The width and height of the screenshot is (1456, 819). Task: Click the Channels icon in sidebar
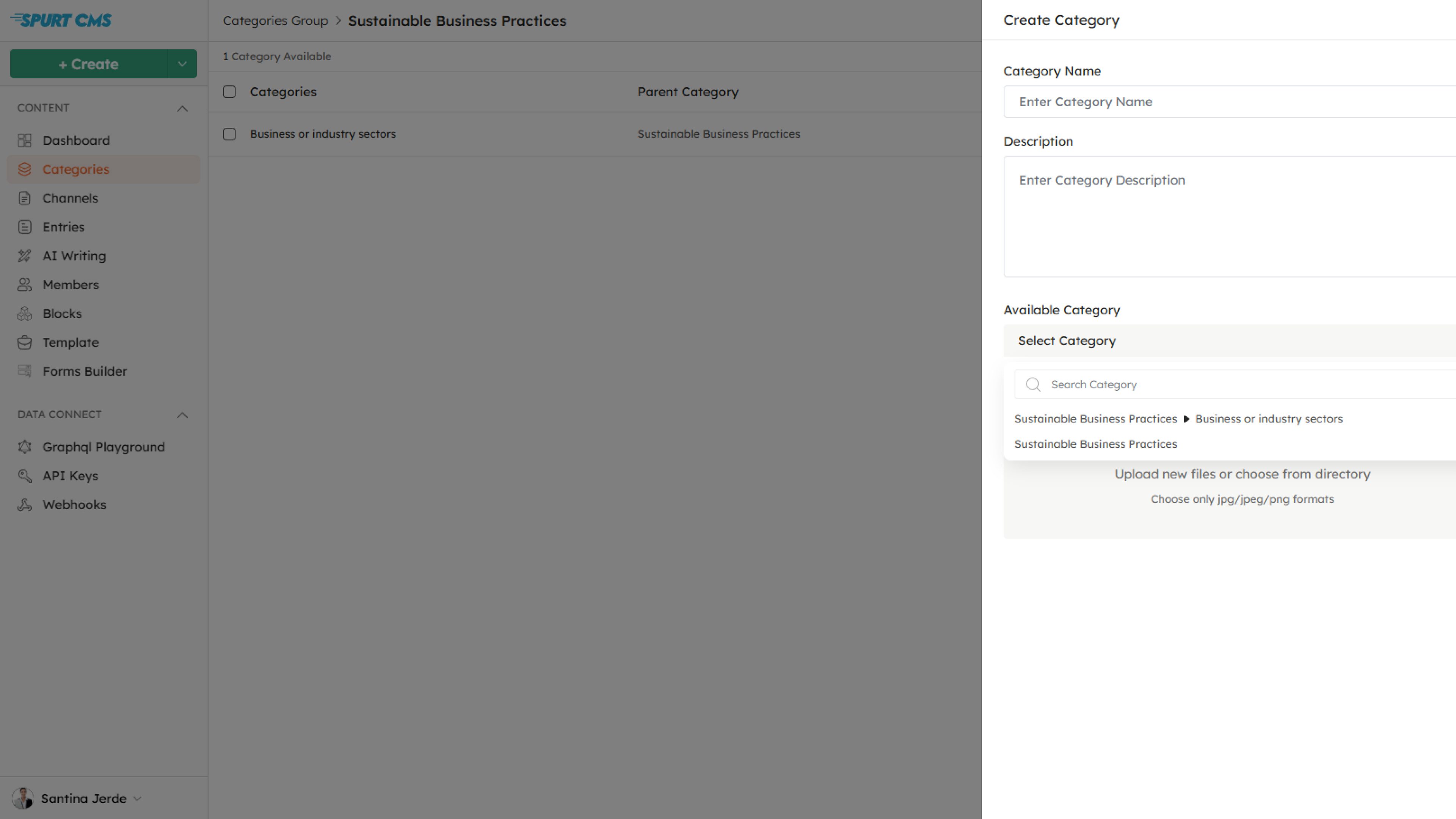pyautogui.click(x=25, y=197)
